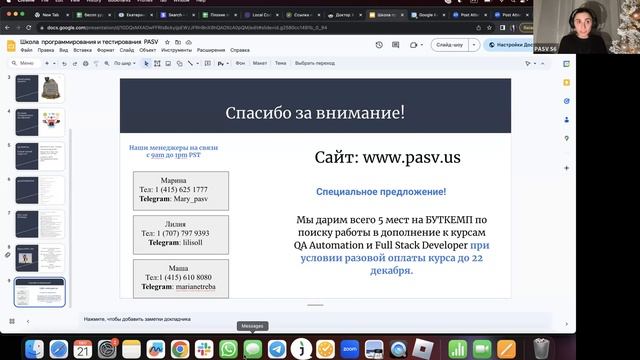Open the Формат menu
Screen dimensions: 640x360
[x=105, y=50]
